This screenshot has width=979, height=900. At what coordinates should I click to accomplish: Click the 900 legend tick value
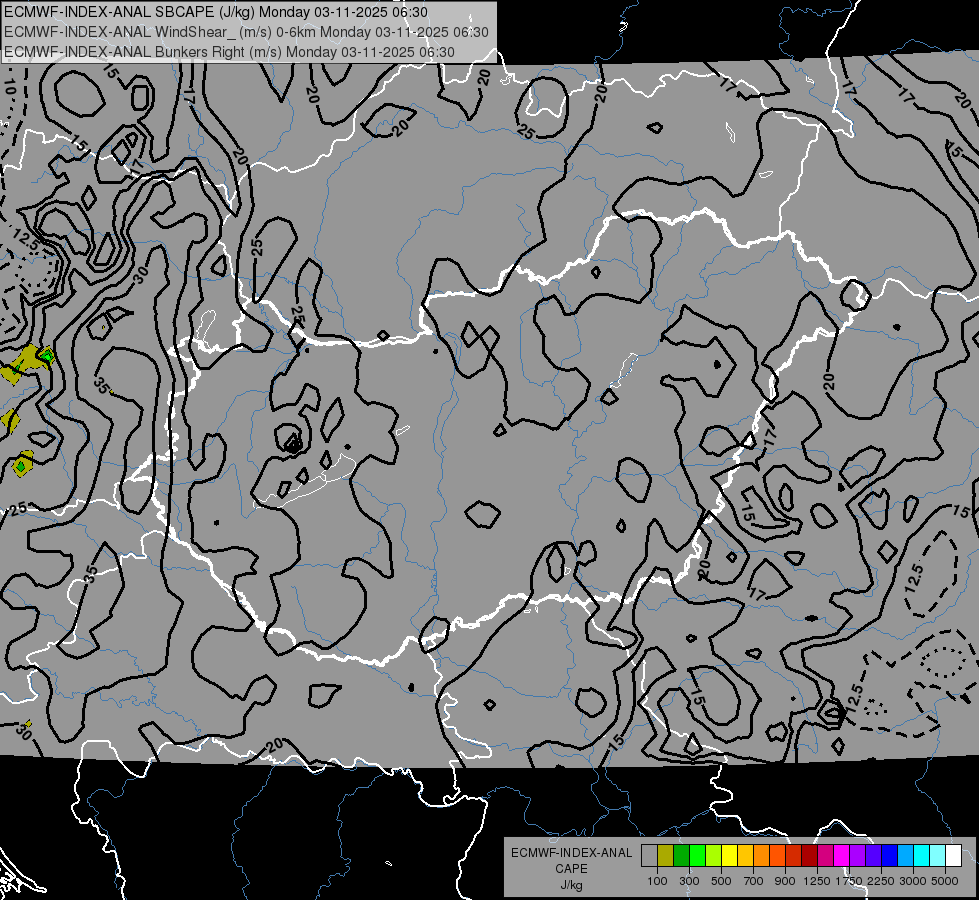click(785, 881)
